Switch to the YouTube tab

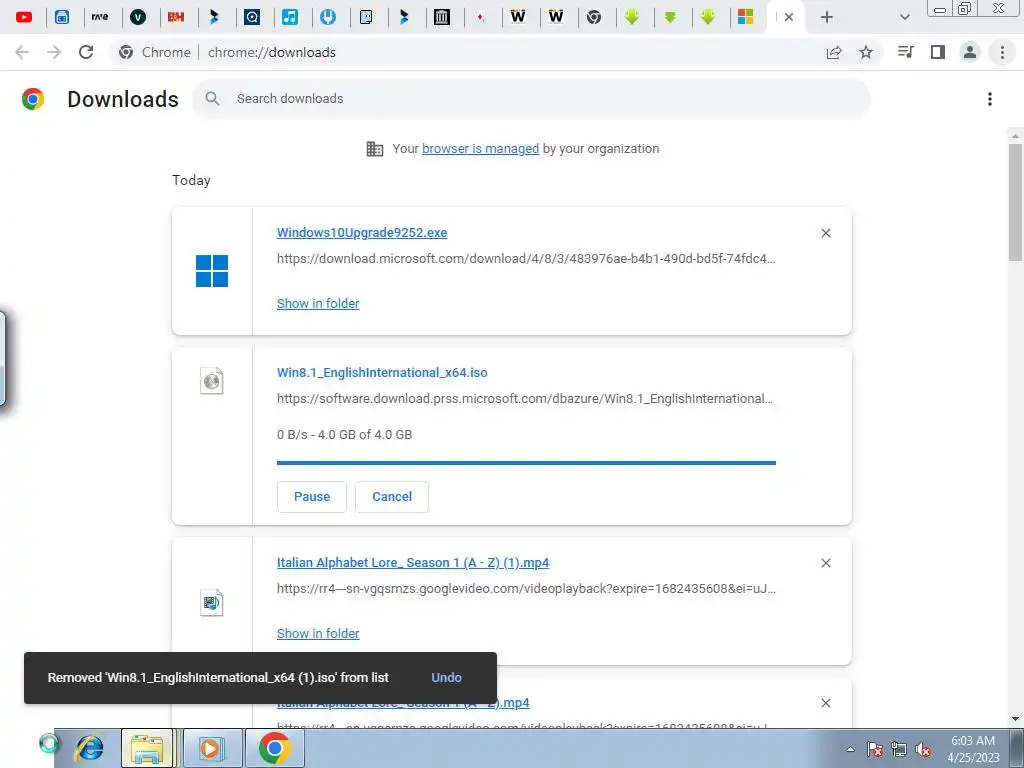coord(24,18)
